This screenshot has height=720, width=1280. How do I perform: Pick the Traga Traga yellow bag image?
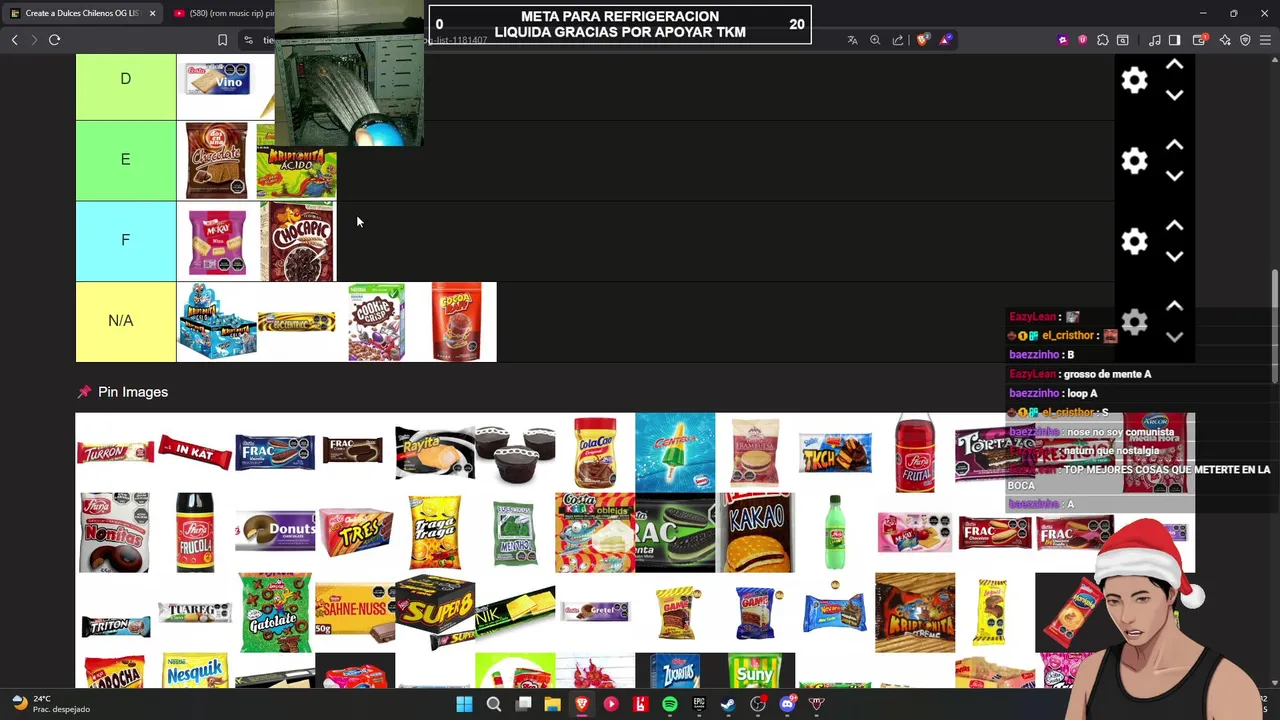tap(435, 532)
